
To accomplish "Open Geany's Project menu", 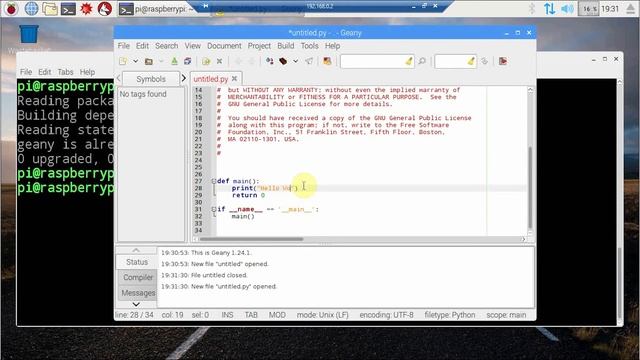I will (259, 46).
